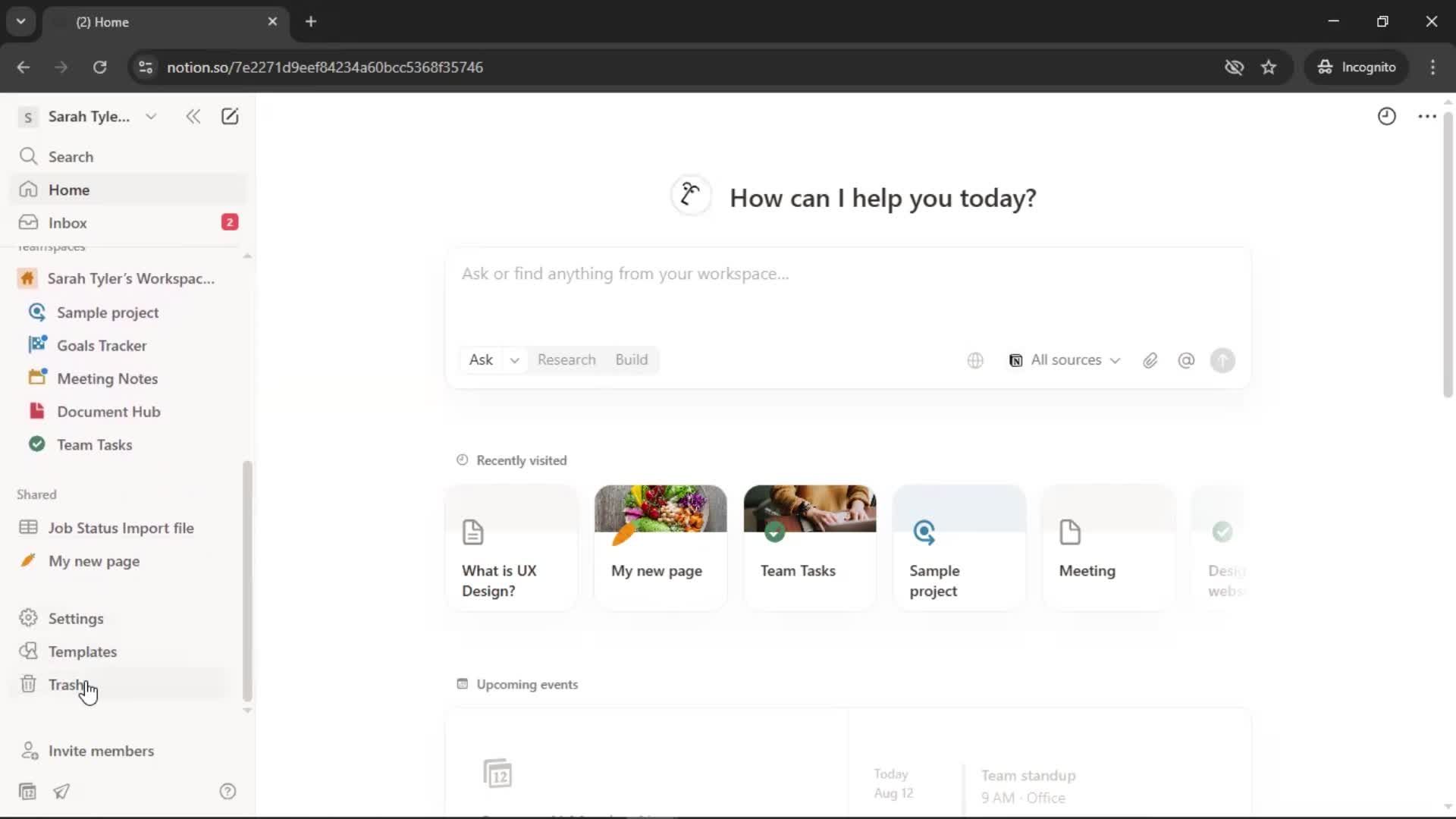Close the (2) Home browser tab
Screen dimensions: 1456x819
[x=272, y=22]
